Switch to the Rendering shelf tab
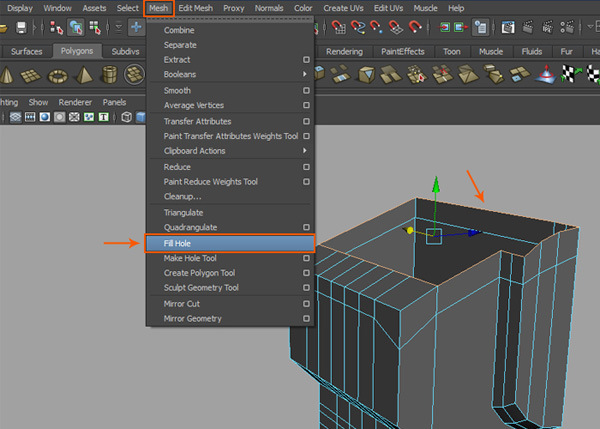The image size is (600, 429). [x=344, y=52]
